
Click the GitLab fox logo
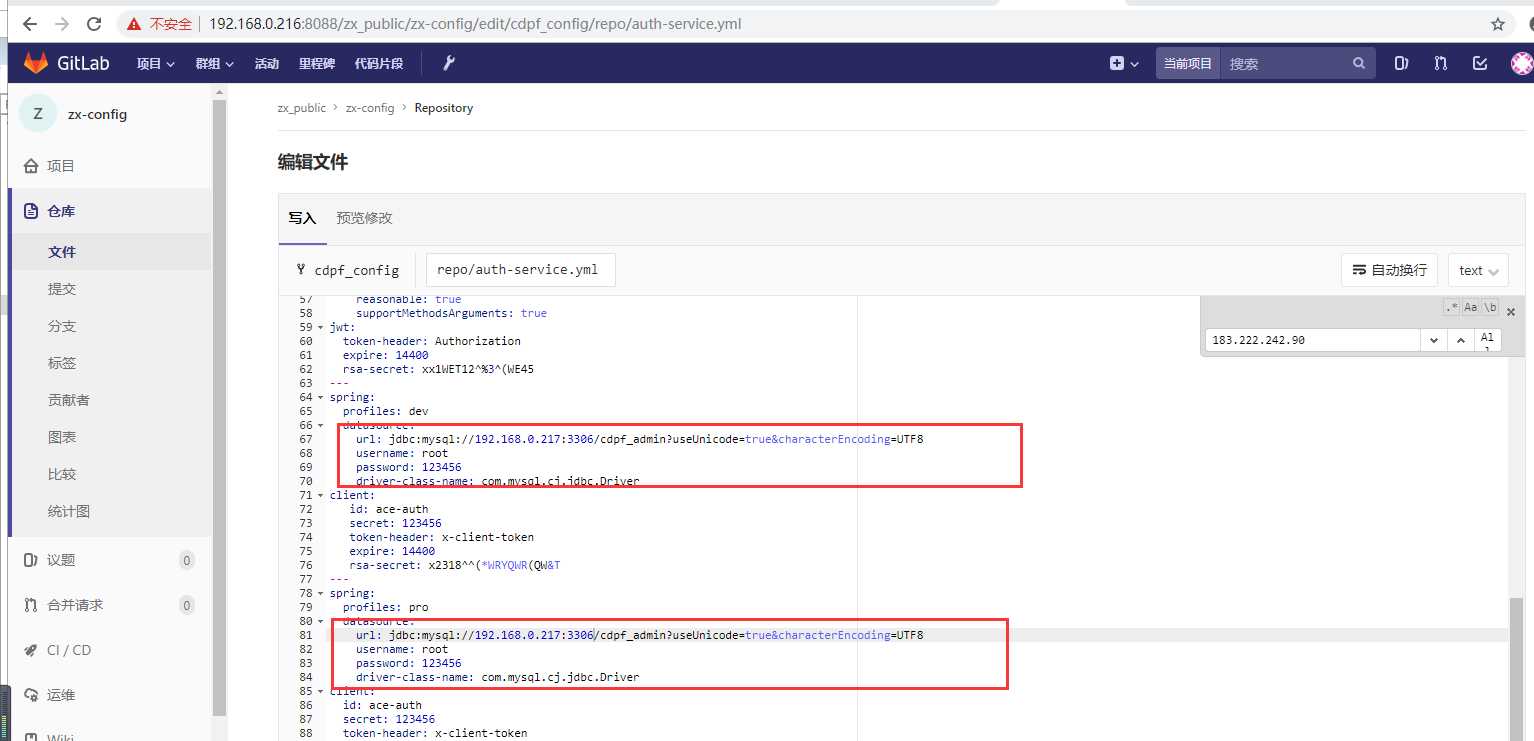click(x=36, y=63)
